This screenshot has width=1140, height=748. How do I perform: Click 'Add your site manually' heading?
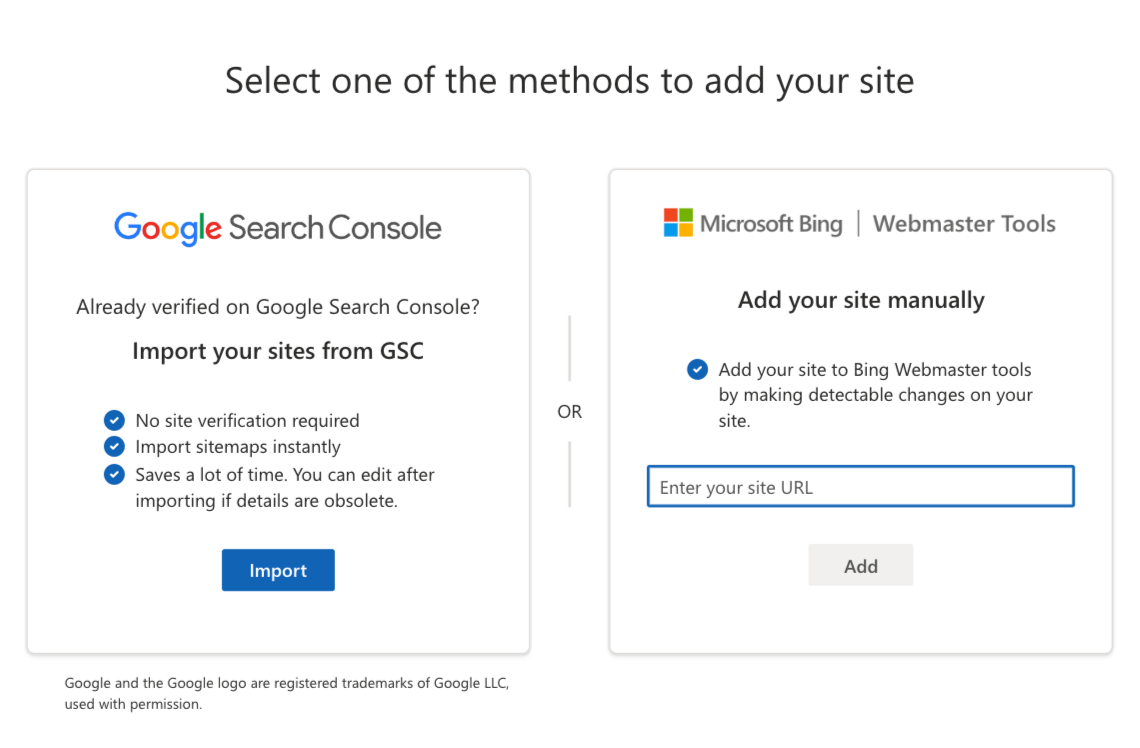860,300
